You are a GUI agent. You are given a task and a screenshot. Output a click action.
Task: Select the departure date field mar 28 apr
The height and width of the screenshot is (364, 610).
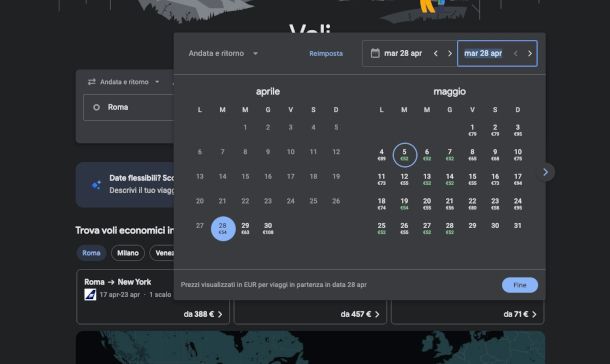403,53
